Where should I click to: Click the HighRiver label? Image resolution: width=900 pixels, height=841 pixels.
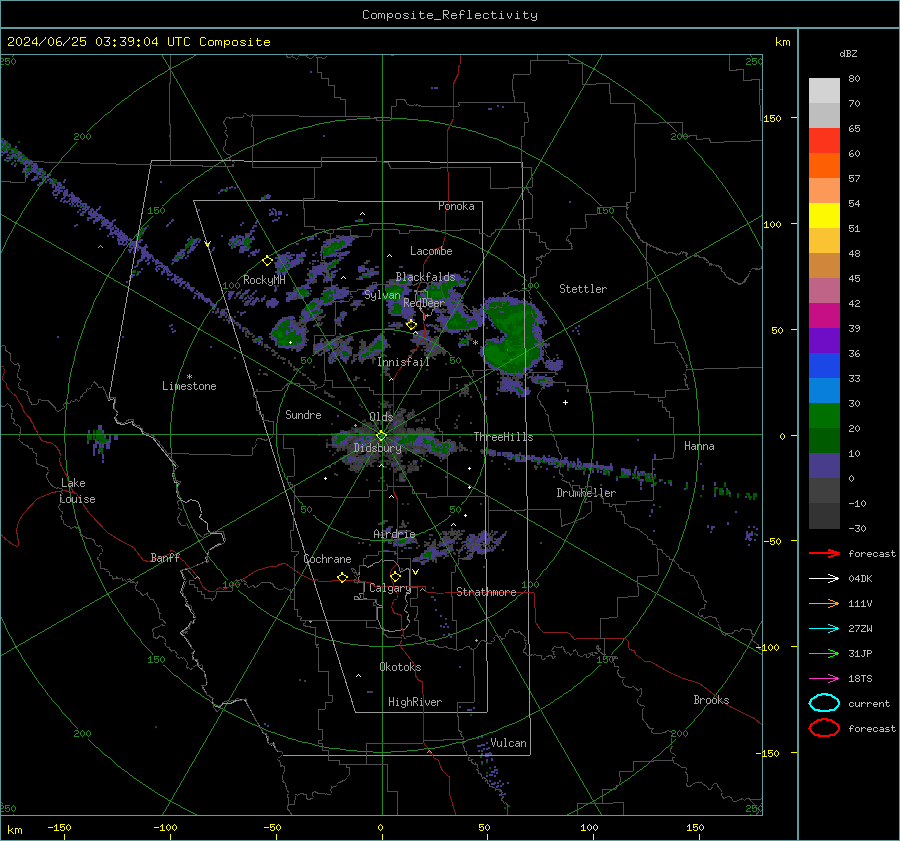click(x=415, y=702)
